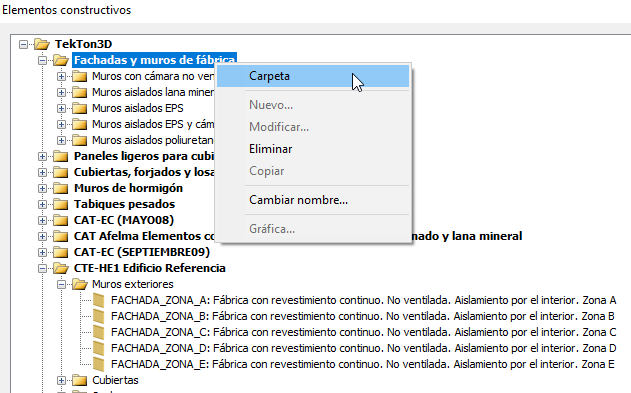
Task: Click CAT Afelma Elementos folder icon
Action: coord(61,236)
